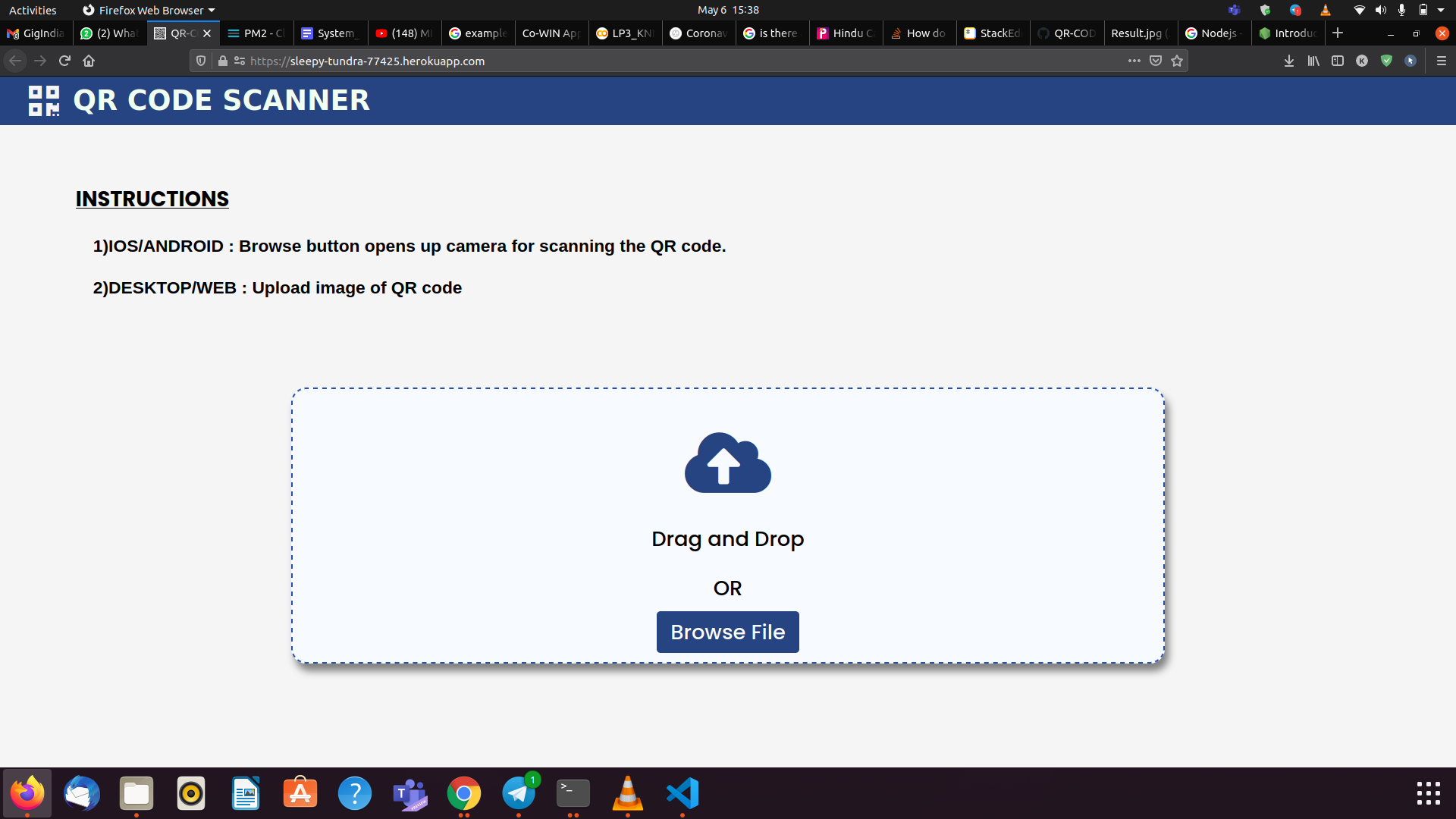
Task: Reload the current page
Action: click(x=64, y=61)
